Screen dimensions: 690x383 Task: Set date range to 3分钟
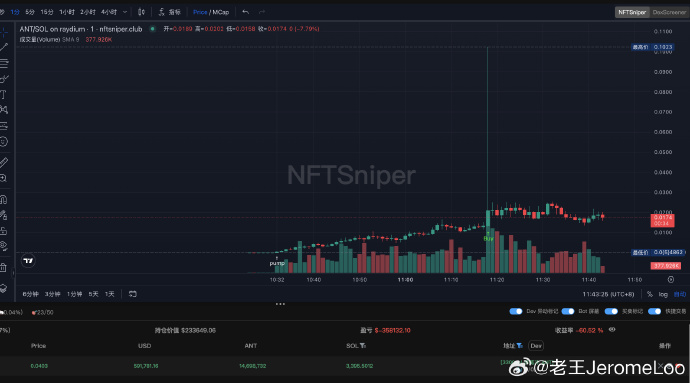click(52, 294)
